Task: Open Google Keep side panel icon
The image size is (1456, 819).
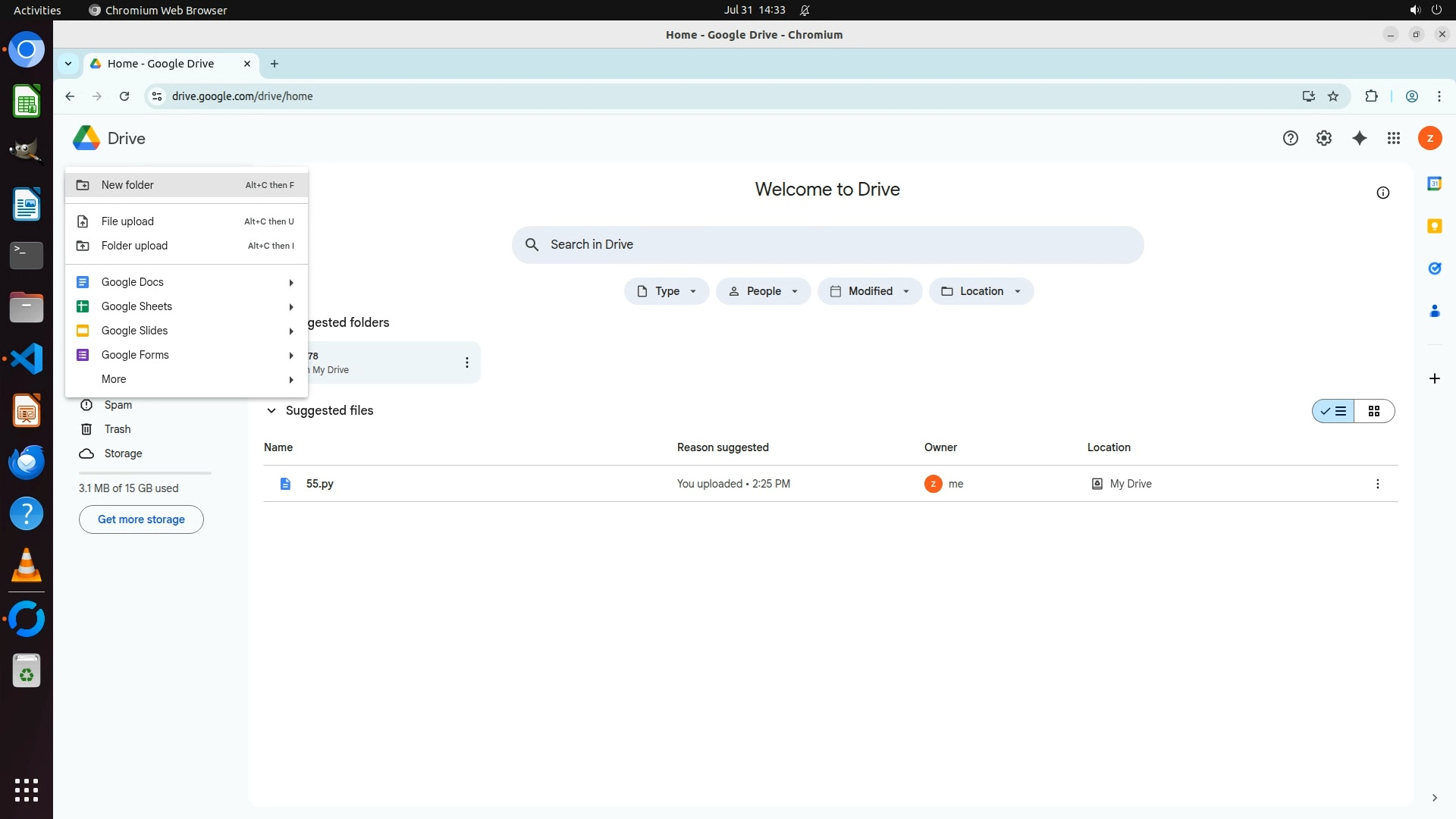Action: (x=1434, y=226)
